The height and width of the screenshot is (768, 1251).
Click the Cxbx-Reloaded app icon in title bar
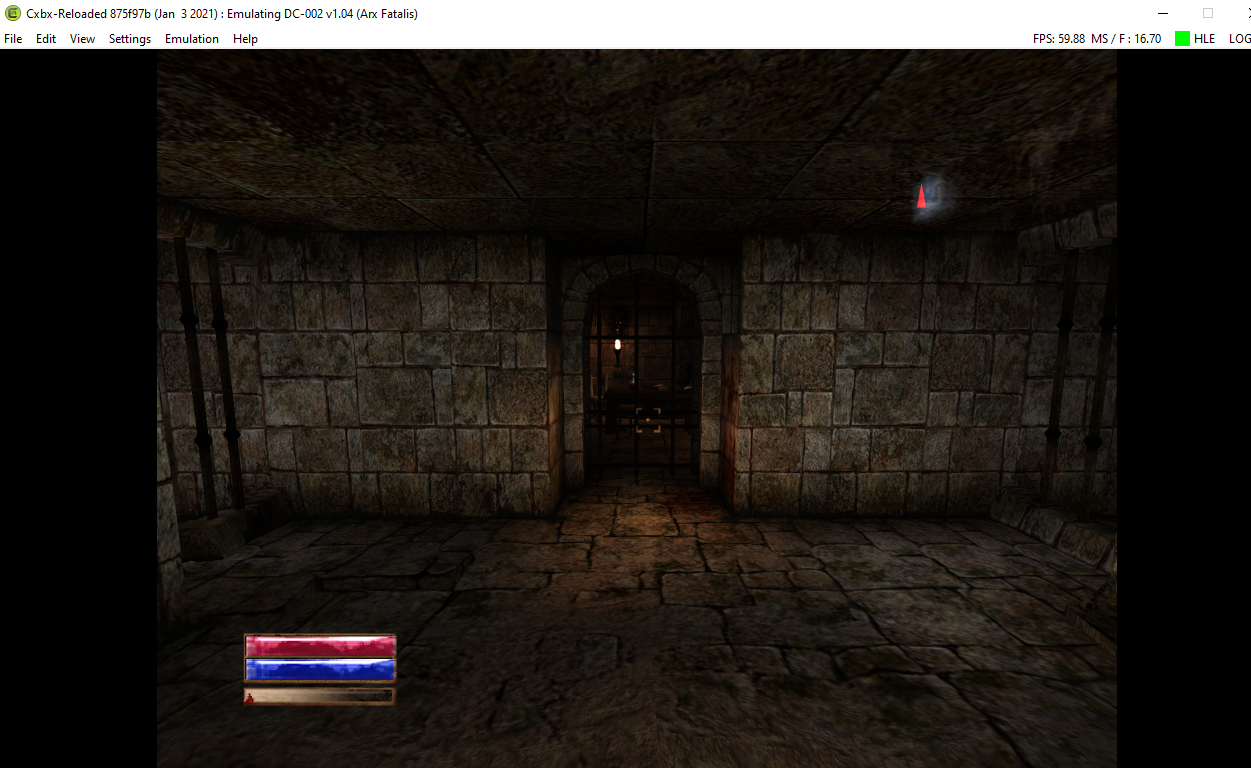coord(13,14)
